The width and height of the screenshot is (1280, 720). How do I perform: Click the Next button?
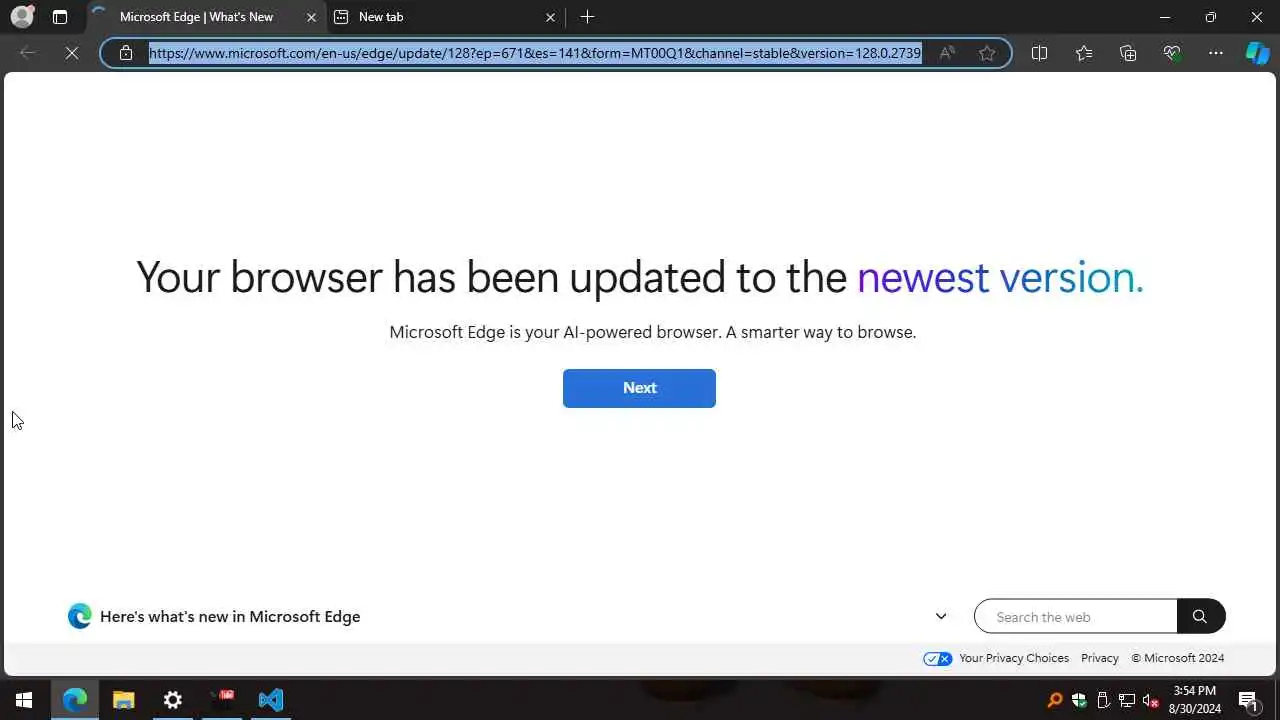coord(639,388)
